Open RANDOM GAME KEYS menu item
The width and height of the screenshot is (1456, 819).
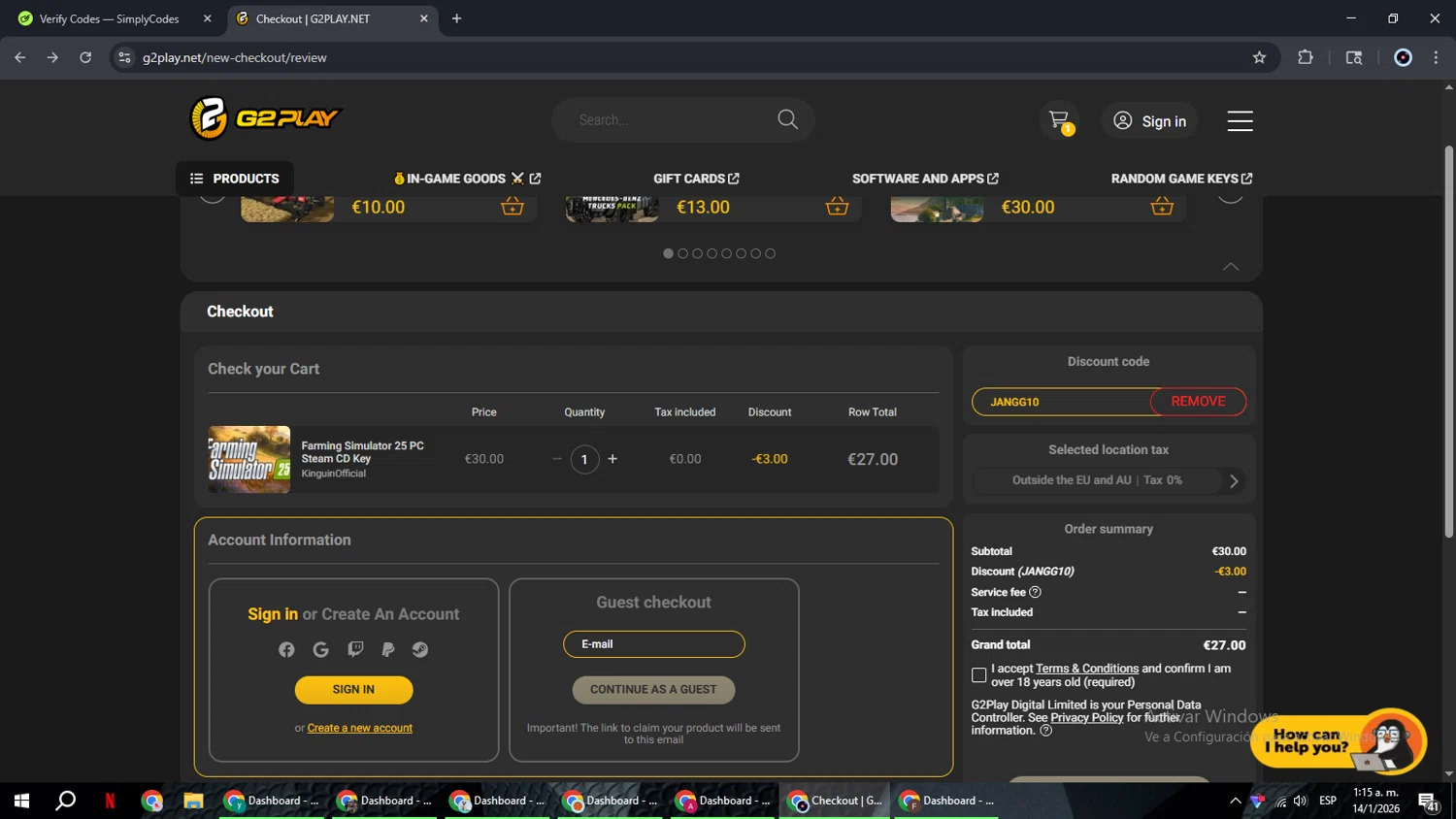tap(1181, 179)
